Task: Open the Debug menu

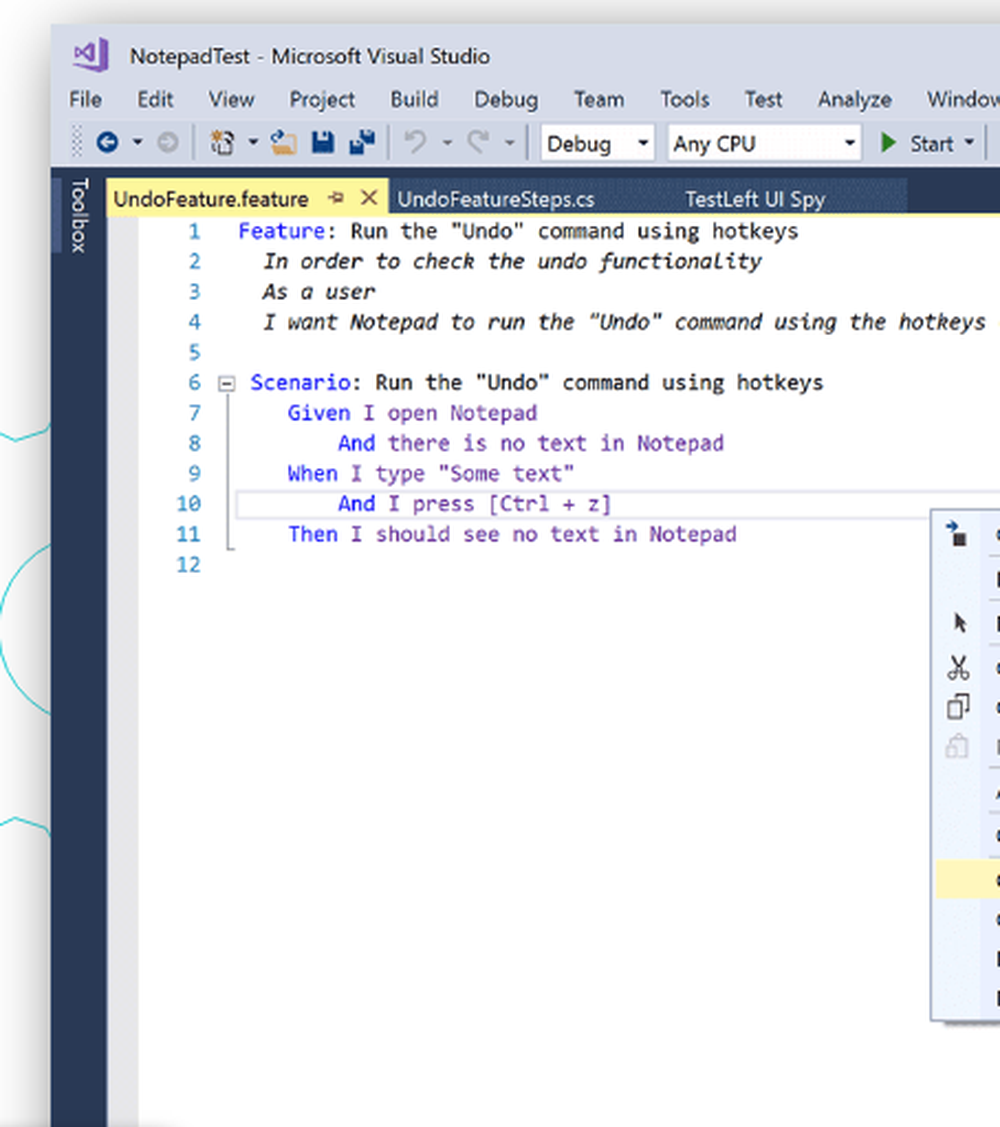Action: (506, 99)
